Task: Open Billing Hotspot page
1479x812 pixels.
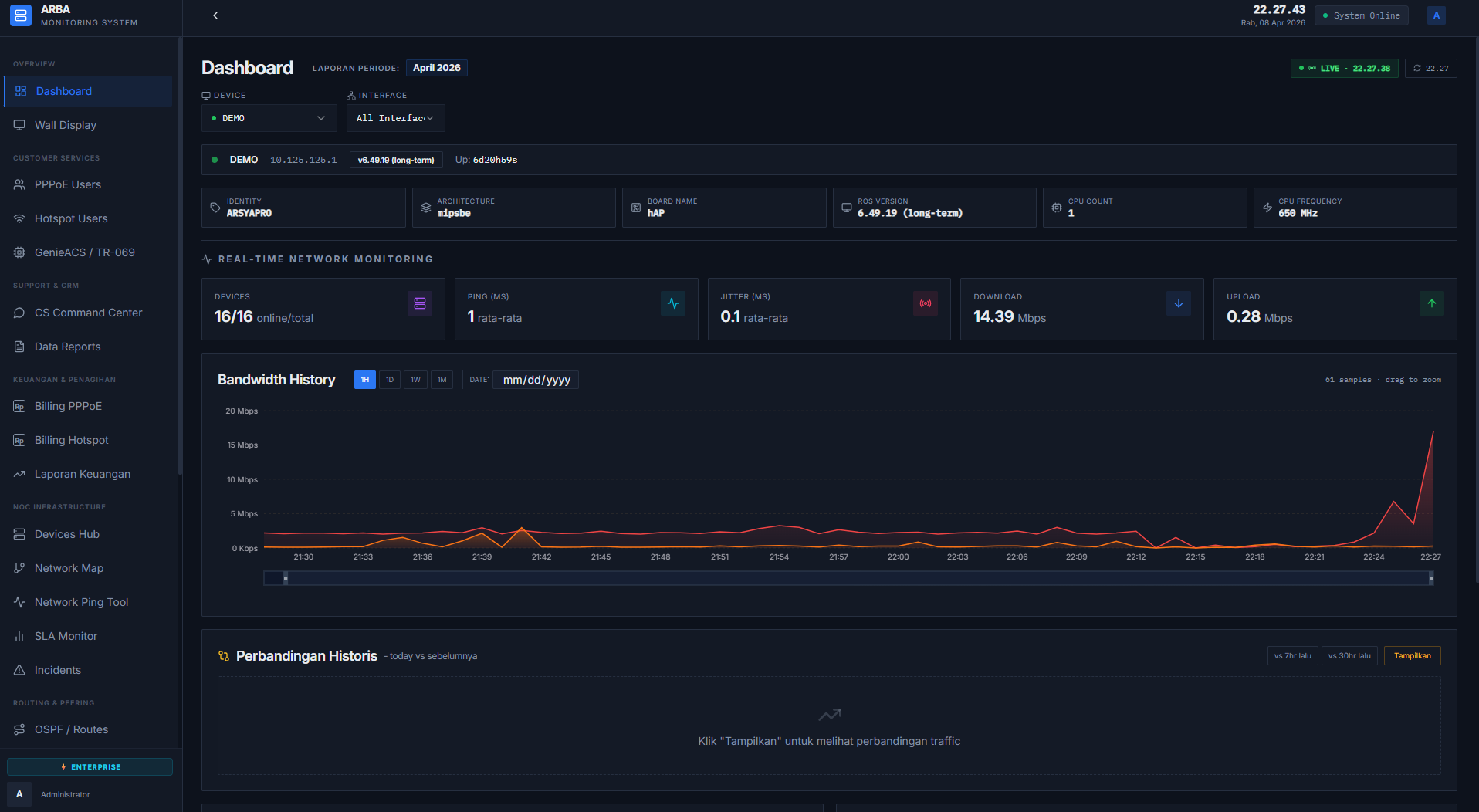Action: pos(88,440)
